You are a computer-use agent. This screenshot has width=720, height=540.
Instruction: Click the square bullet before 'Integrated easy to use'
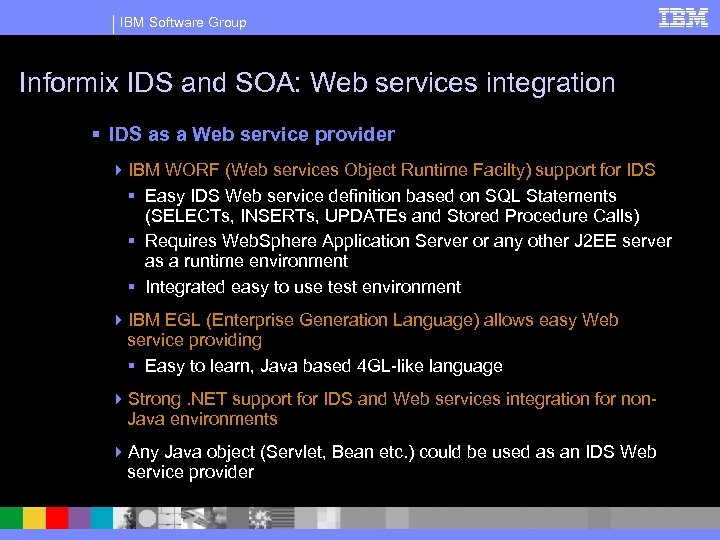pyautogui.click(x=132, y=287)
